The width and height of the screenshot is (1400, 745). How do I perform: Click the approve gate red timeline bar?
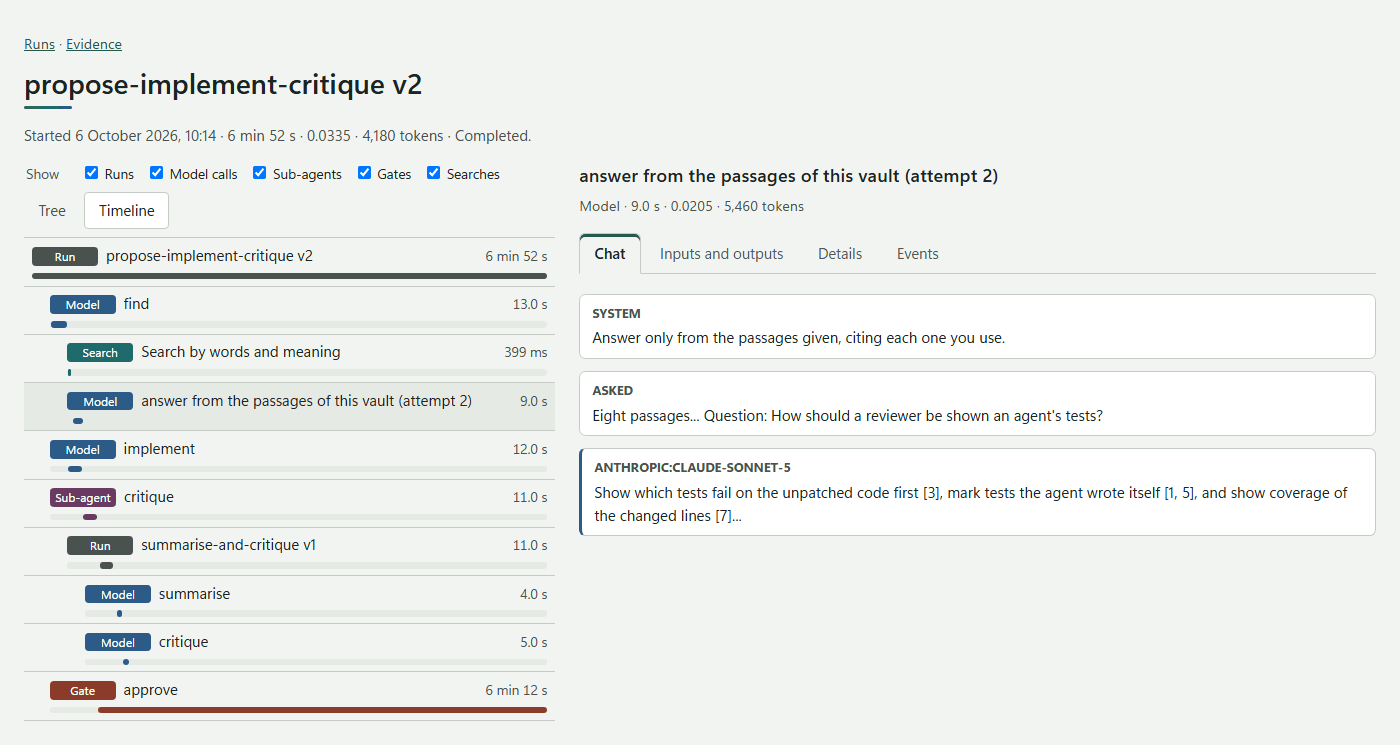coord(322,710)
